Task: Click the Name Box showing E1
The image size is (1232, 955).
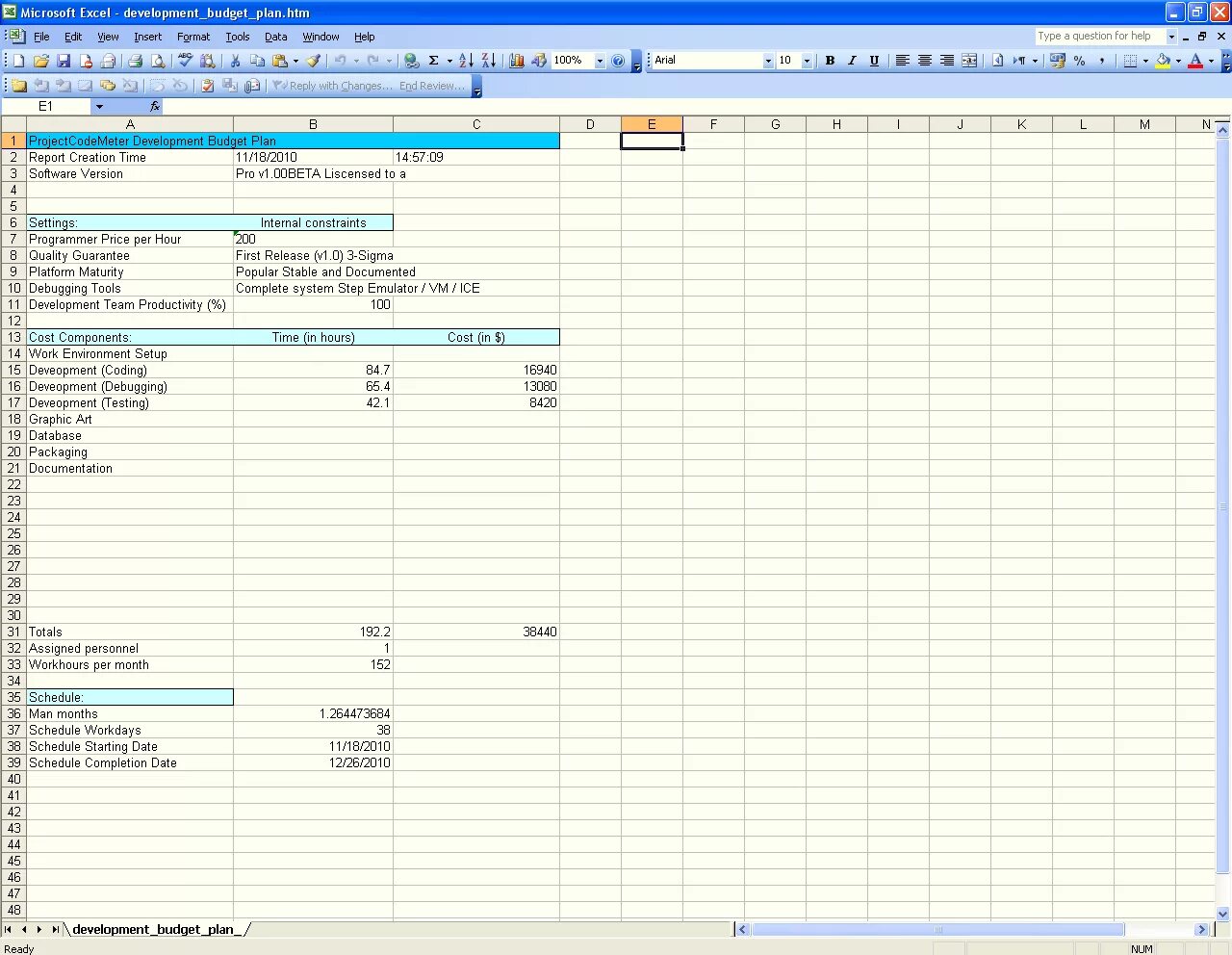Action: click(46, 107)
